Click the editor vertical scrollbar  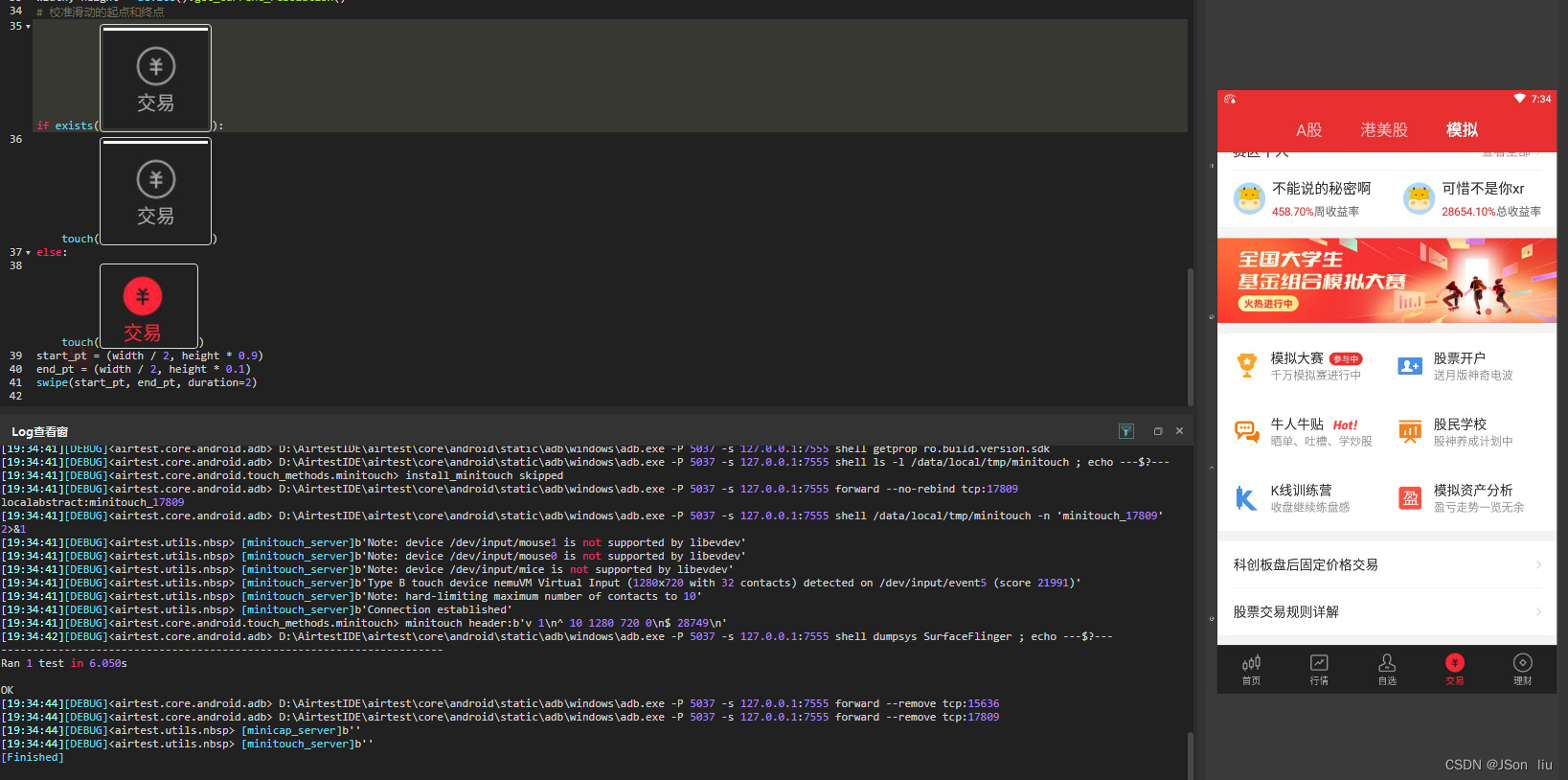pyautogui.click(x=1191, y=335)
